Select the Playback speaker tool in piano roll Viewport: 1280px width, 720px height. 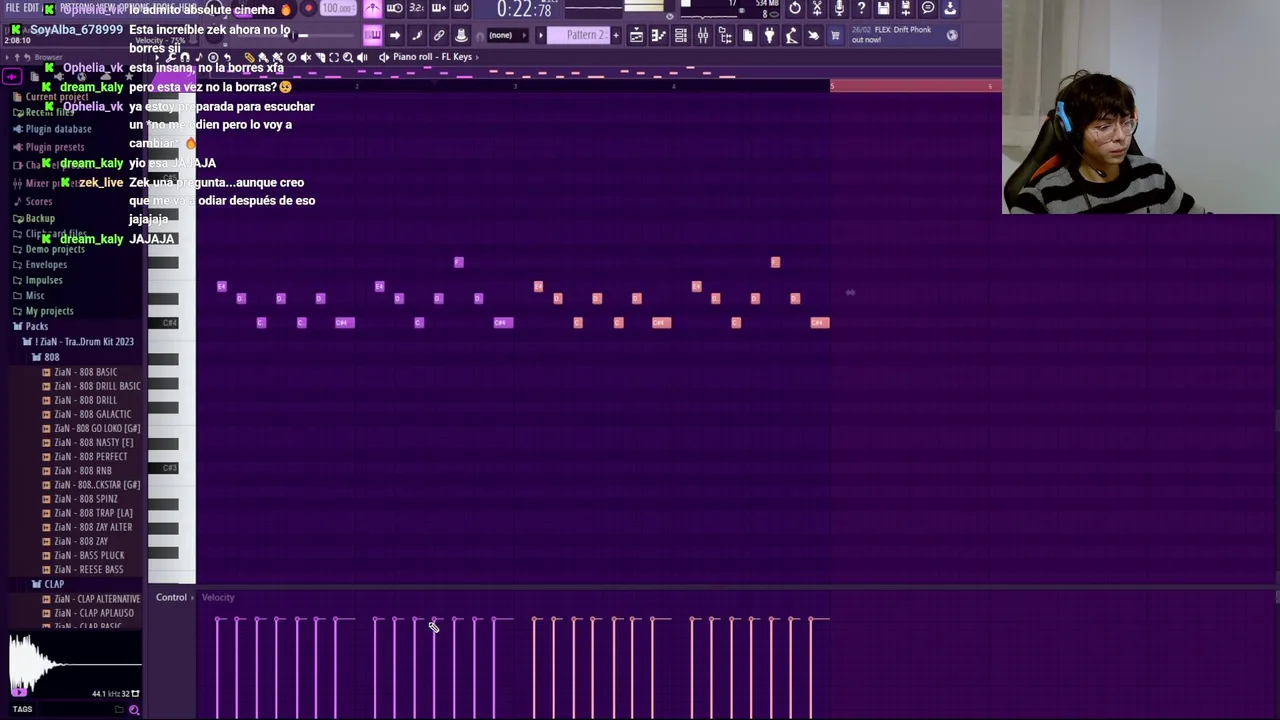point(362,57)
